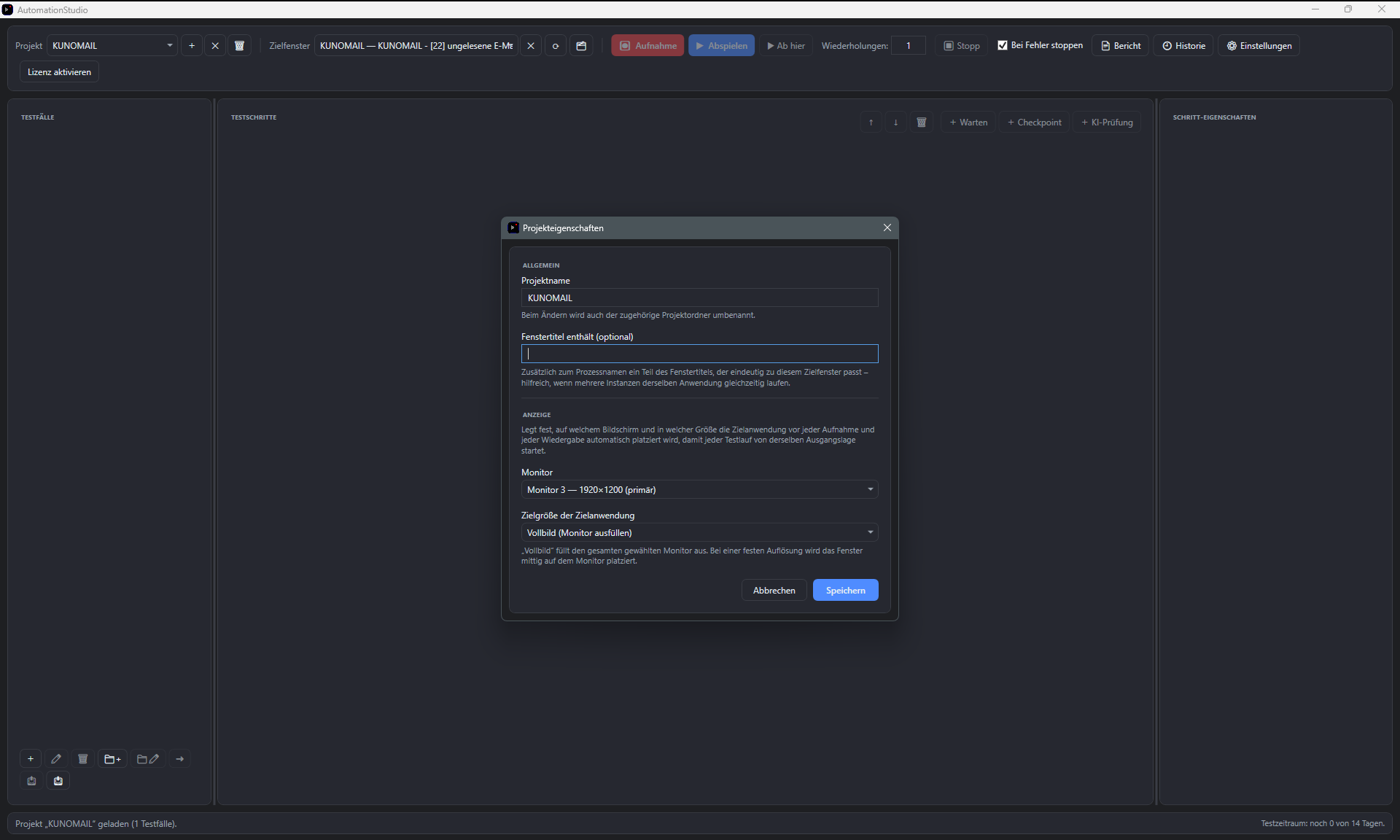Click the X icon next to the project dropdown

215,45
